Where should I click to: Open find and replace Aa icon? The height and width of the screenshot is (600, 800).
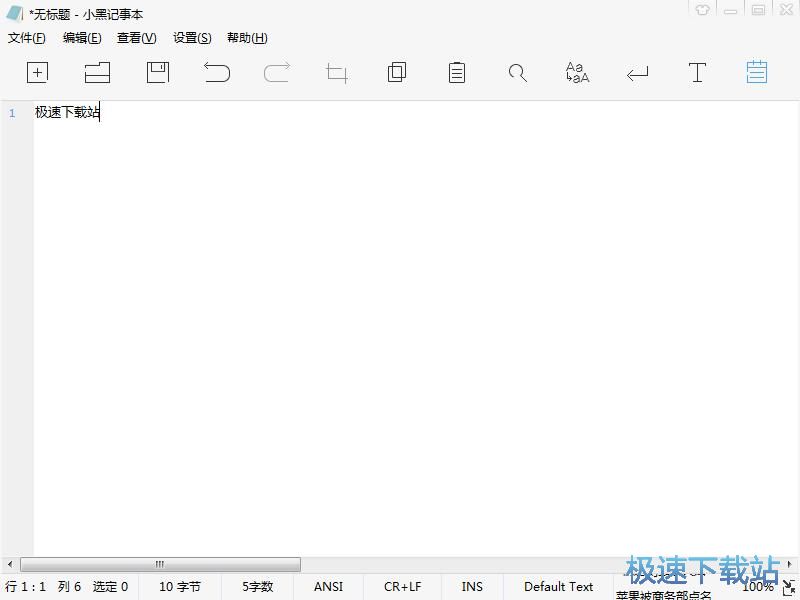coord(577,72)
